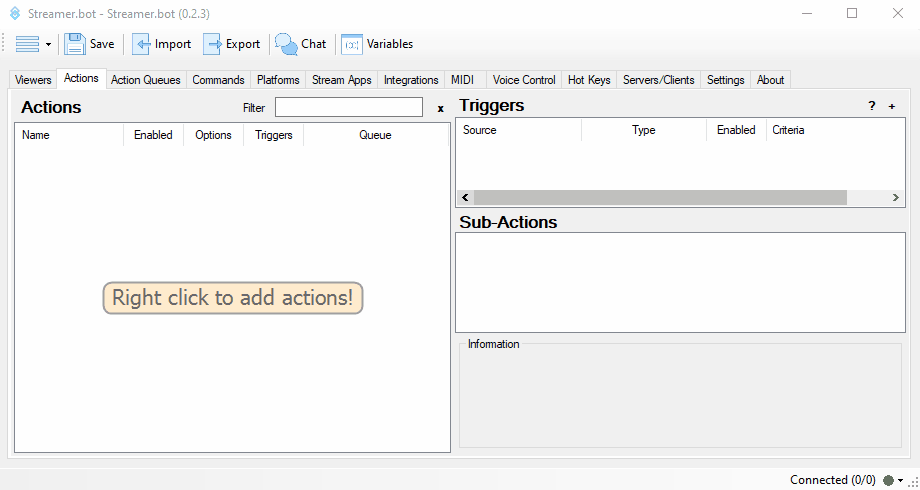Click the Triggers scrollbar left arrow
920x490 pixels.
click(465, 198)
